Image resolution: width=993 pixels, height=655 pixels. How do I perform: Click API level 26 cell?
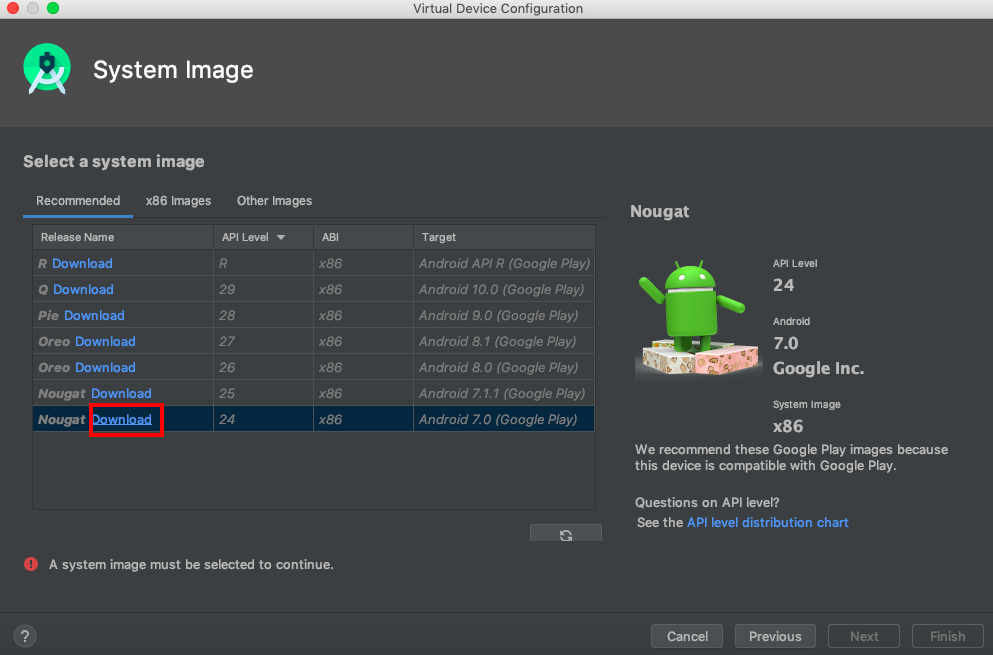[263, 367]
